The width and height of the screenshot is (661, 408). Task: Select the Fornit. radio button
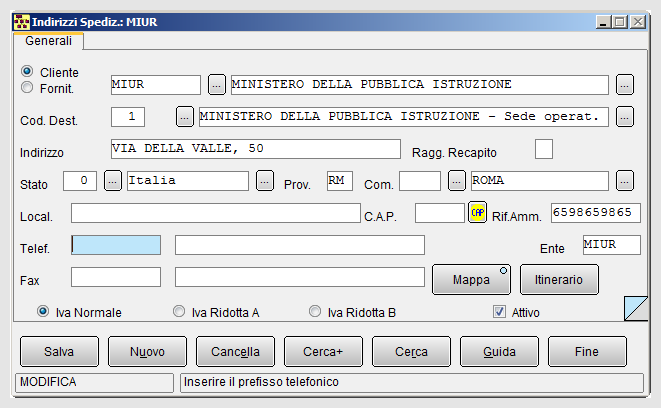point(27,87)
